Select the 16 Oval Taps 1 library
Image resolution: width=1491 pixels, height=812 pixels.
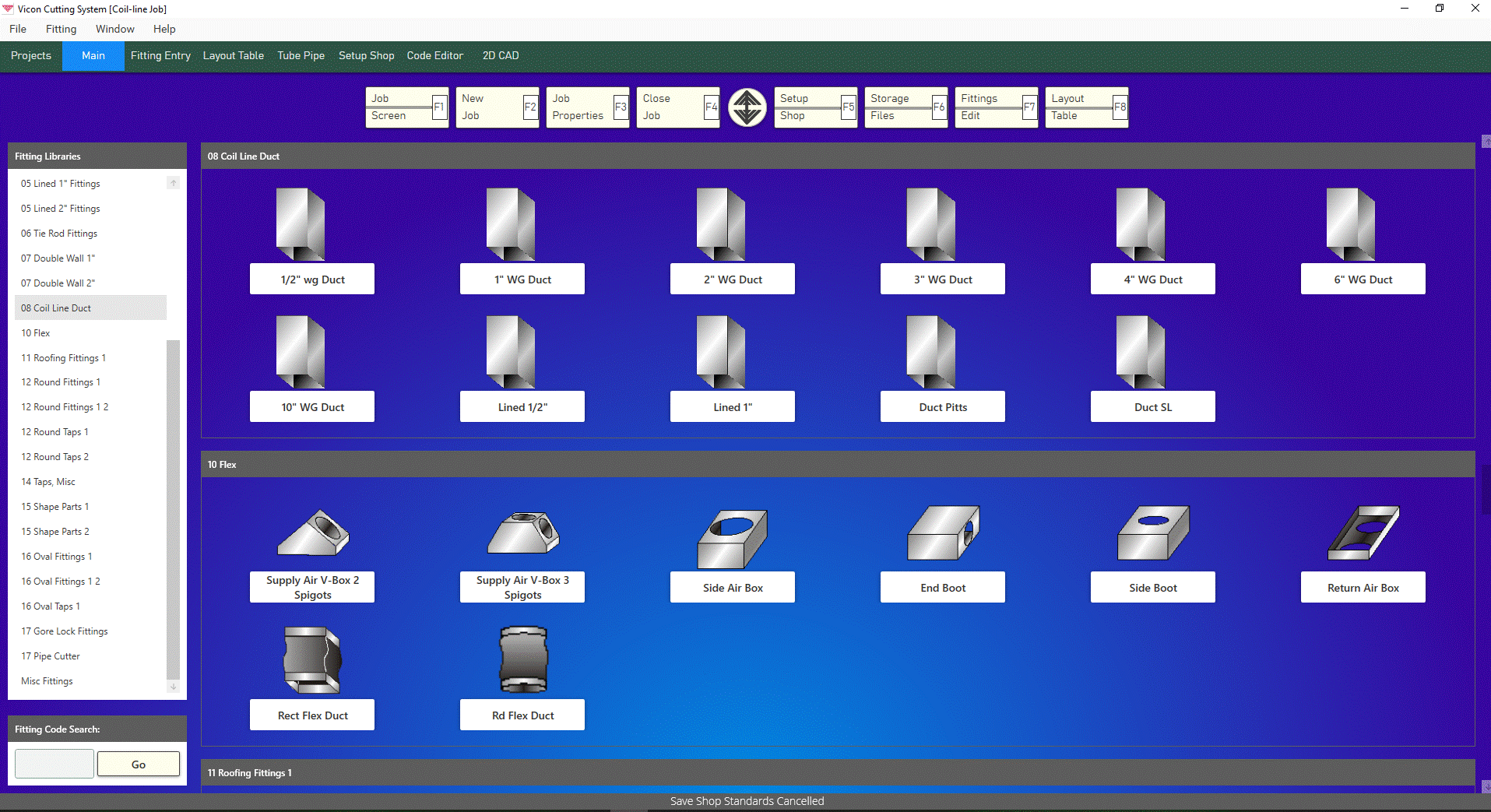click(x=51, y=606)
